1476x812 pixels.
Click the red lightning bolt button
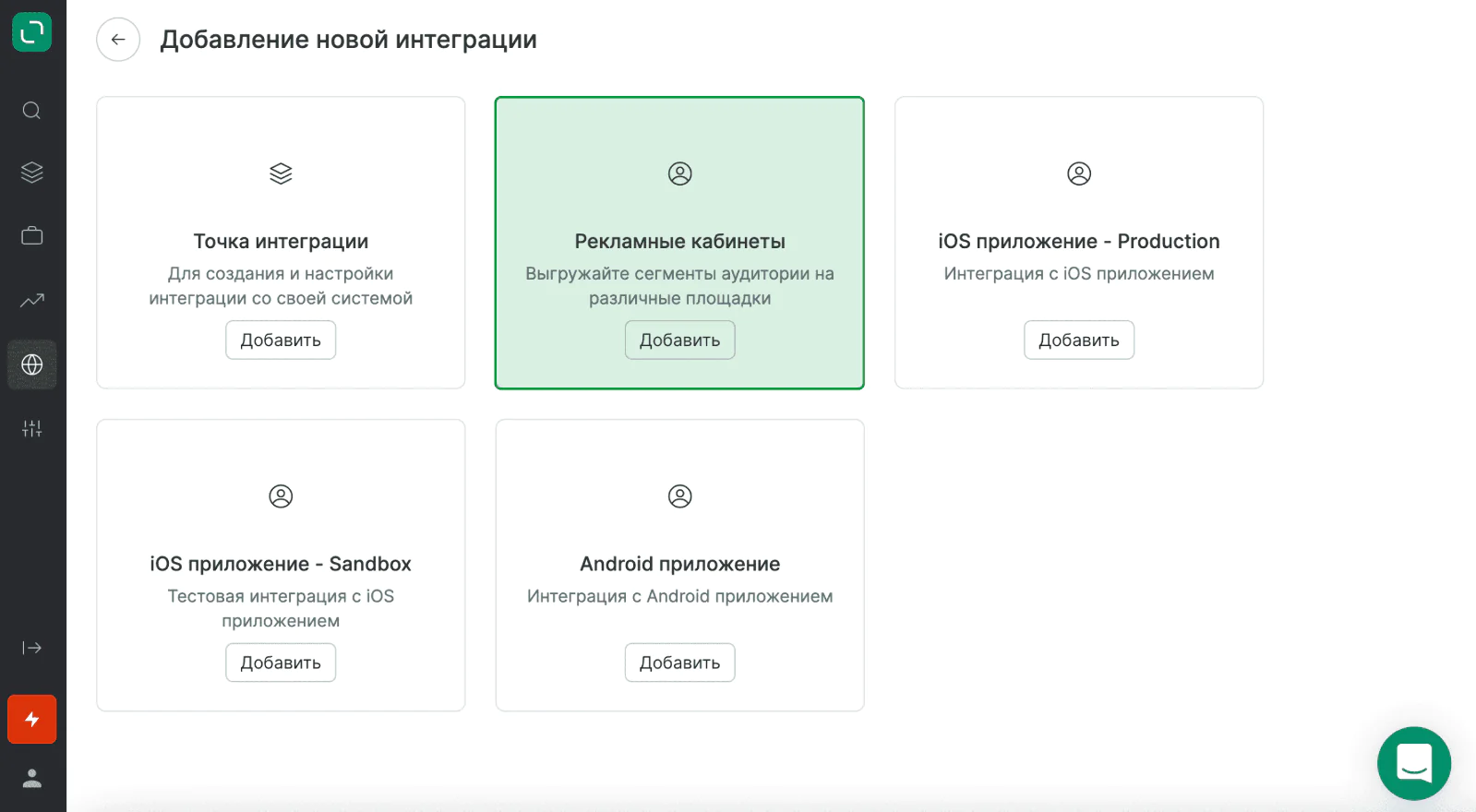click(x=31, y=720)
